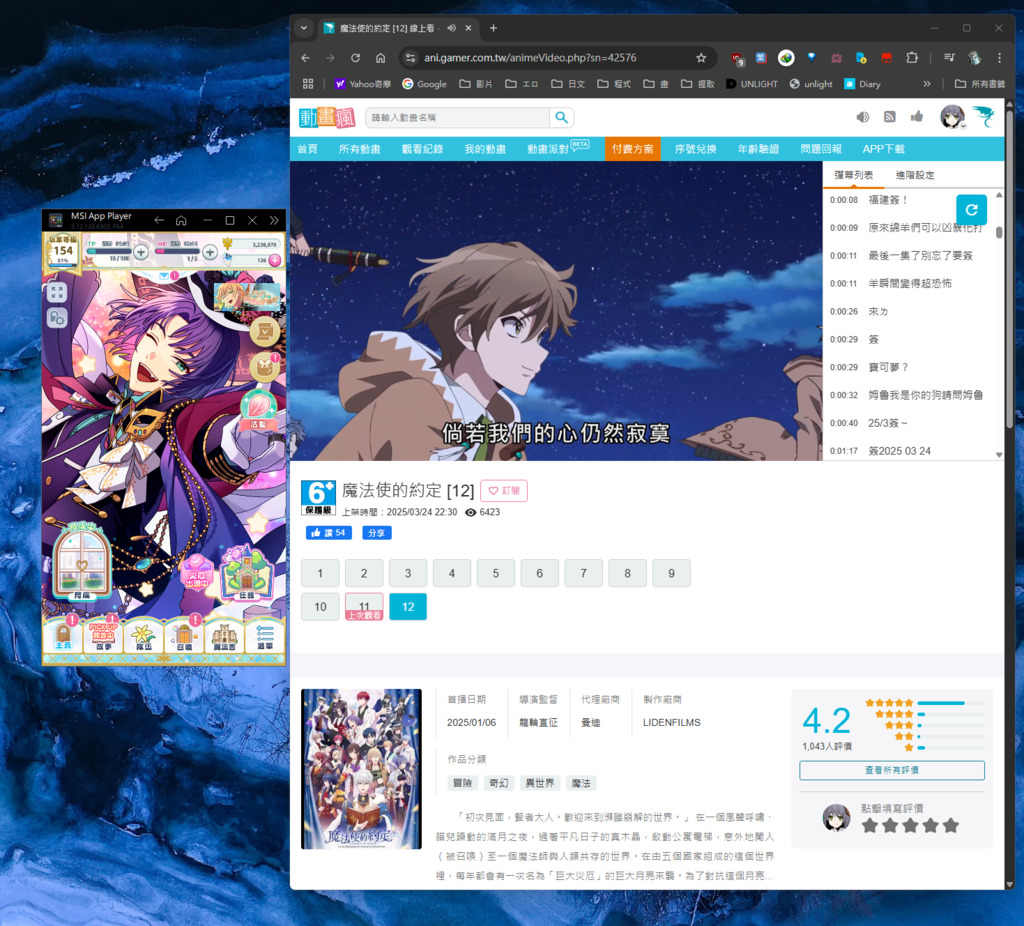Click the thumbs-up icon in site header

coord(917,116)
